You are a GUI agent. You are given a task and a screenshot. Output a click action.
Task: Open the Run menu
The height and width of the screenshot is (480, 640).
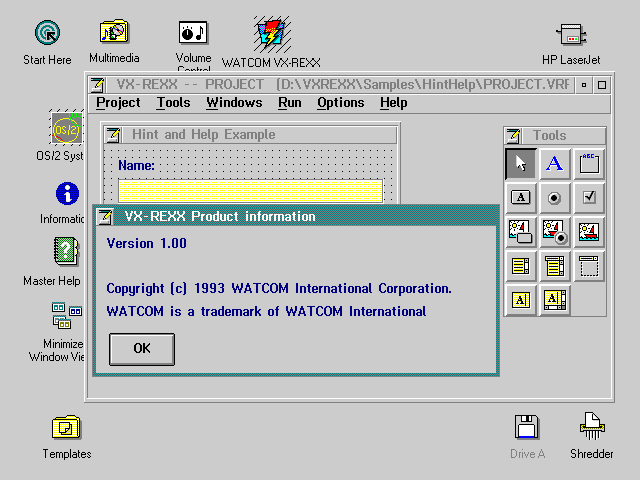[x=290, y=102]
